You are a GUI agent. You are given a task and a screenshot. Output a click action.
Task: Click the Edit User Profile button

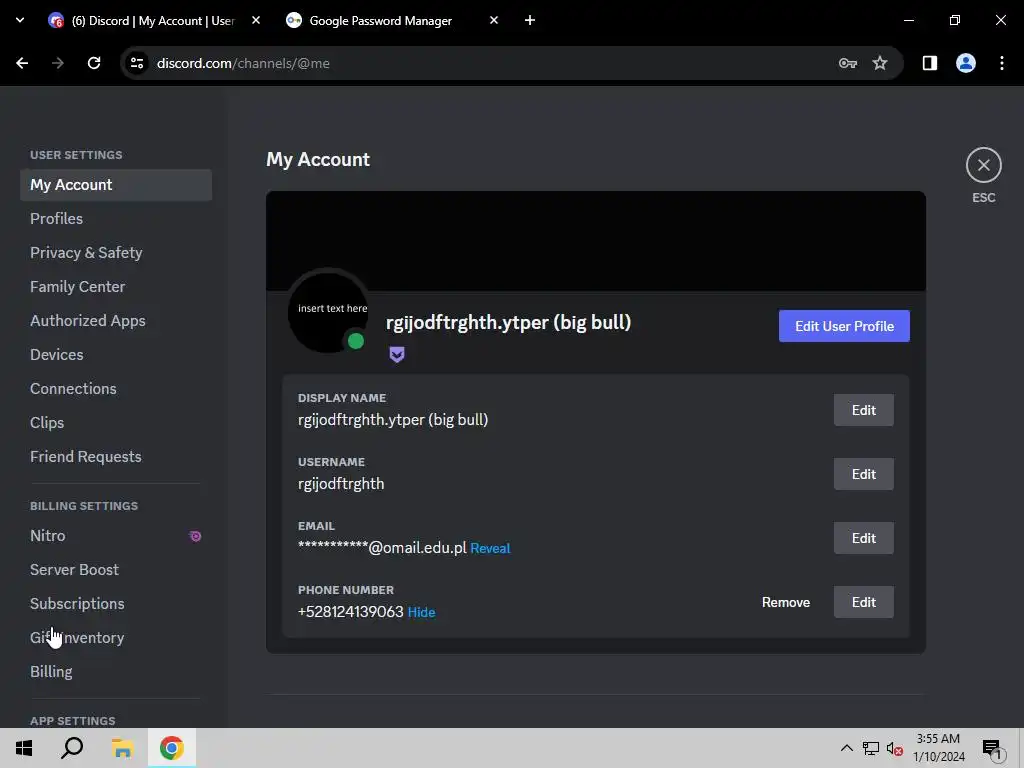844,326
